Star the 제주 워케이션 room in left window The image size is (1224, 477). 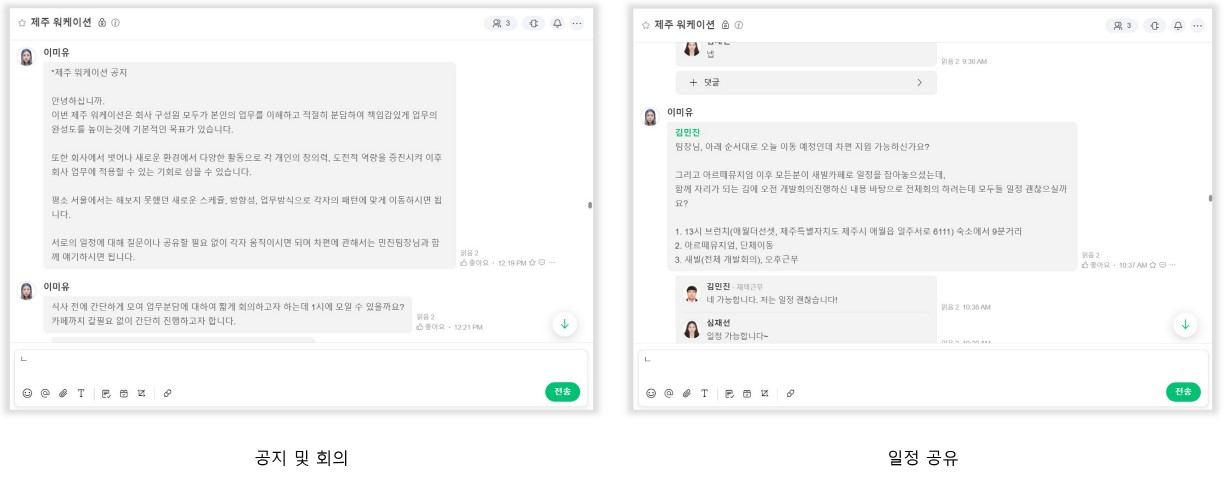tap(22, 23)
